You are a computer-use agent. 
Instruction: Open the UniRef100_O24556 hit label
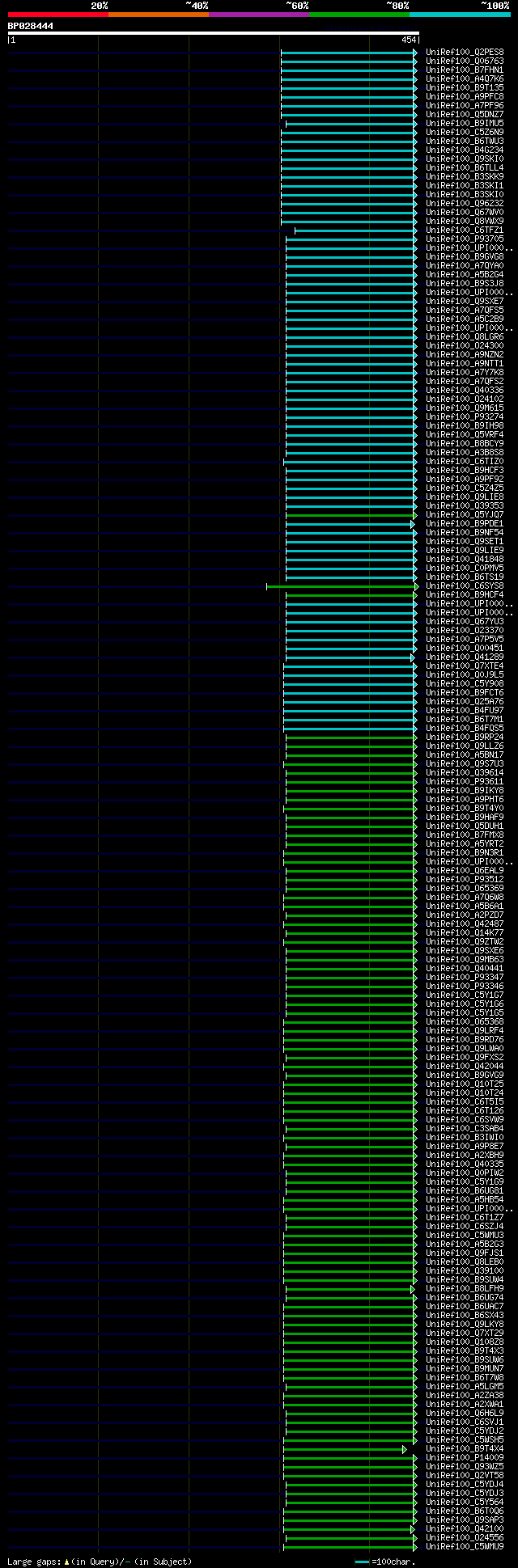pos(465,1538)
